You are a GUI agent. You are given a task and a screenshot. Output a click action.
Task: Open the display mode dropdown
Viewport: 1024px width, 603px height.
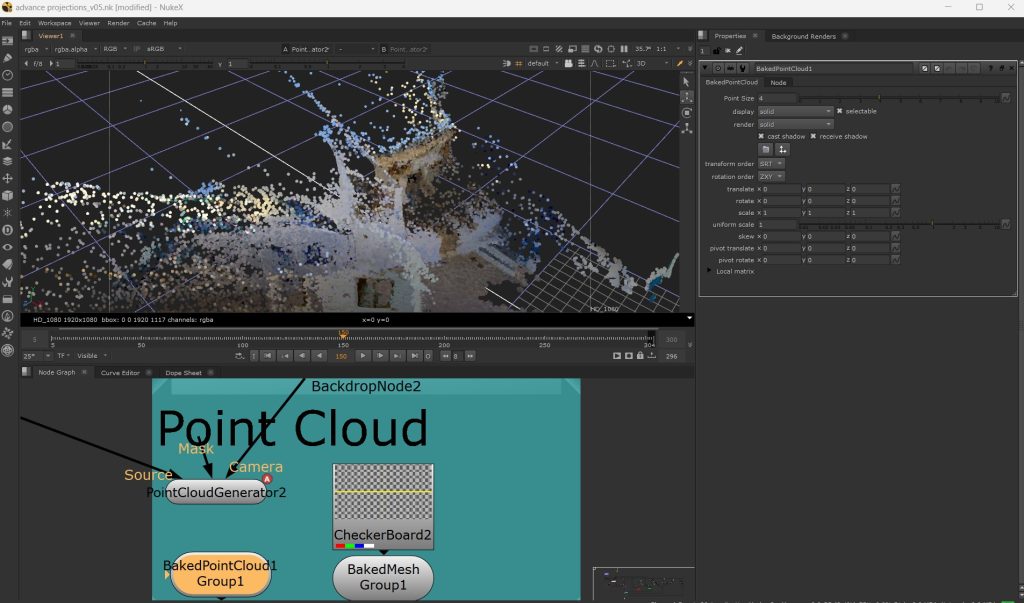tap(795, 111)
